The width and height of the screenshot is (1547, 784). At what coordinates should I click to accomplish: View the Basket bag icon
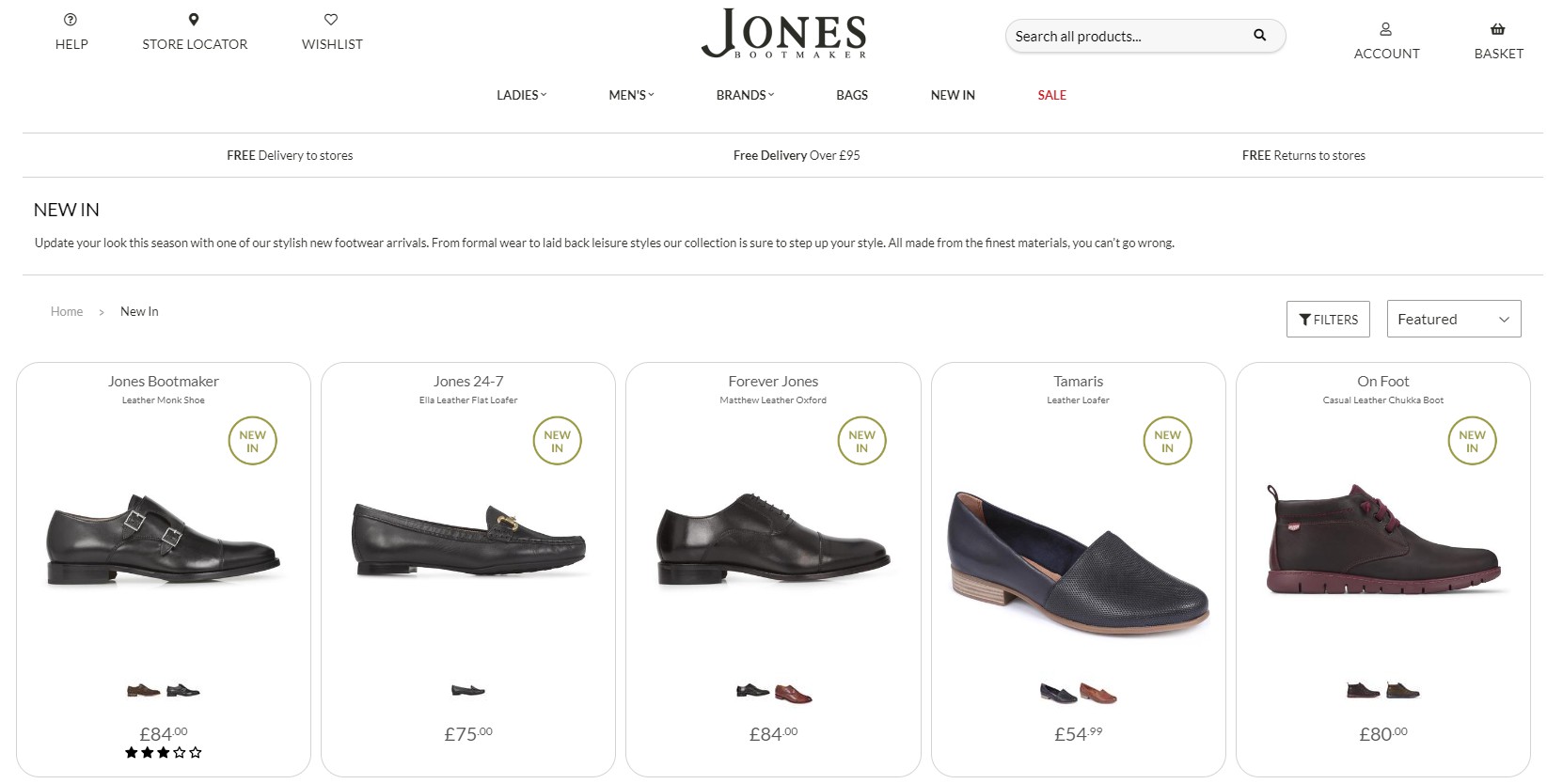click(1498, 28)
